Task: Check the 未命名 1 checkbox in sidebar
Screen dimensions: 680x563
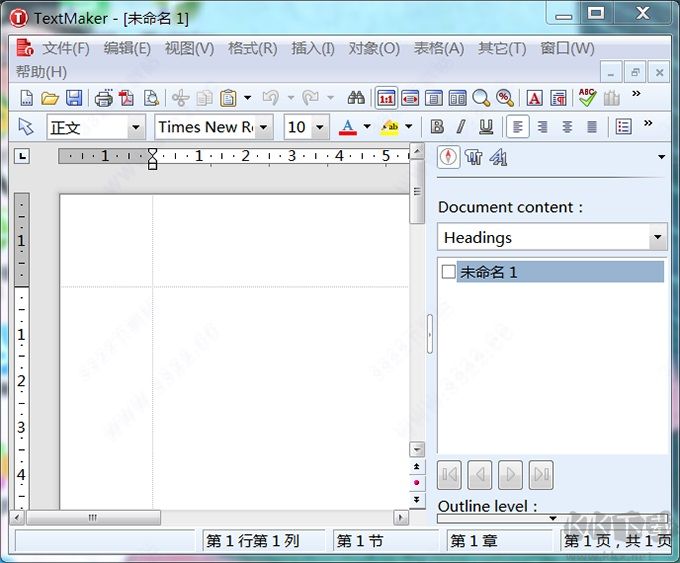Action: click(x=448, y=272)
